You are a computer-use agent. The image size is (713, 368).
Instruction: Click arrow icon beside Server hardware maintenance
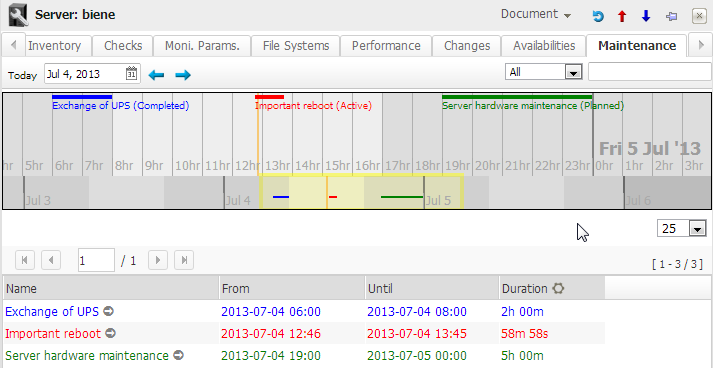point(179,355)
